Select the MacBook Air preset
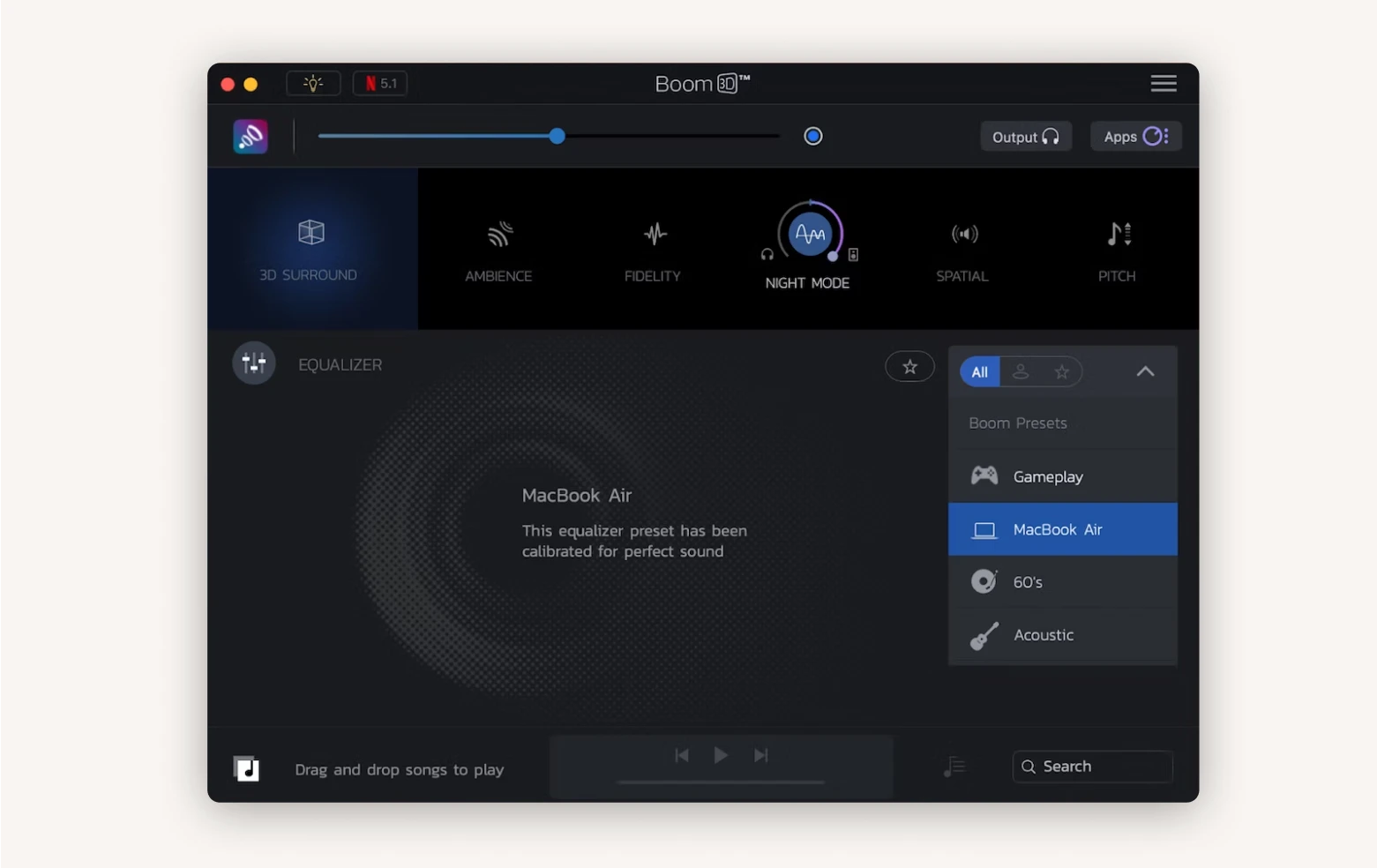The width and height of the screenshot is (1377, 868). pos(1063,529)
